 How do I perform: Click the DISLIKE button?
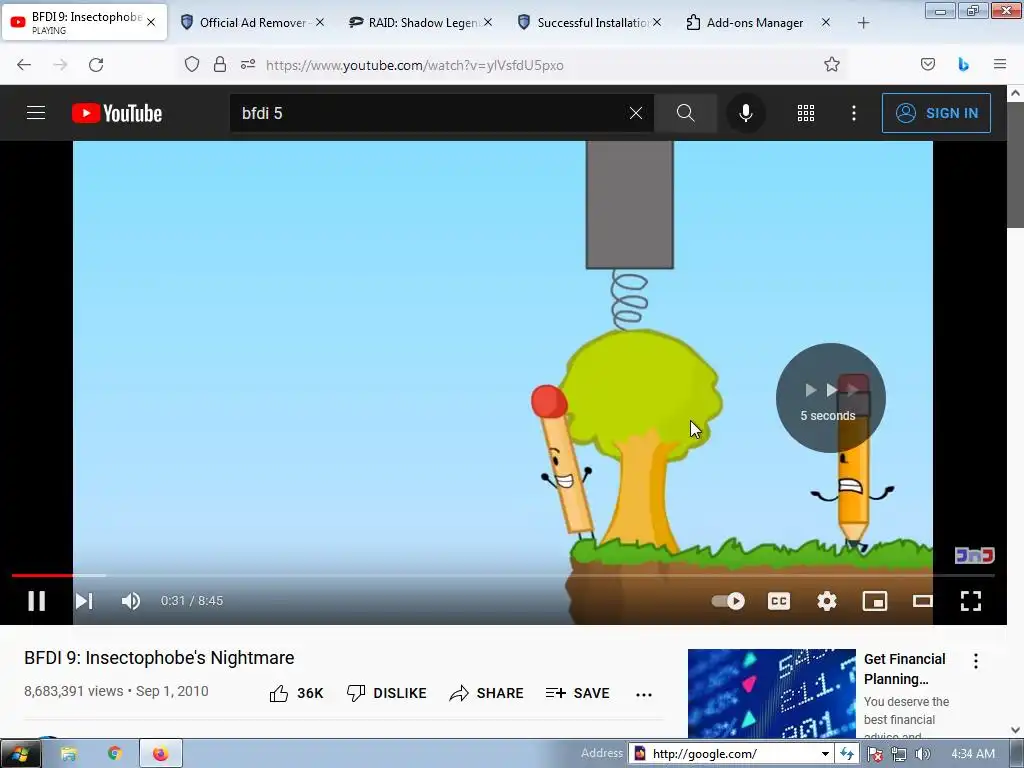386,693
